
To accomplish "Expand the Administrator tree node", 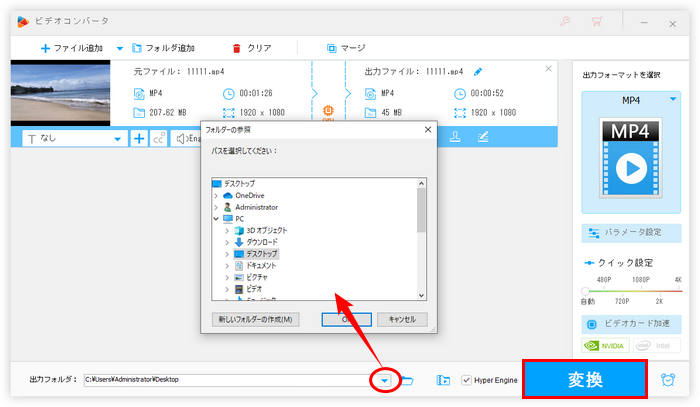I will (x=216, y=208).
